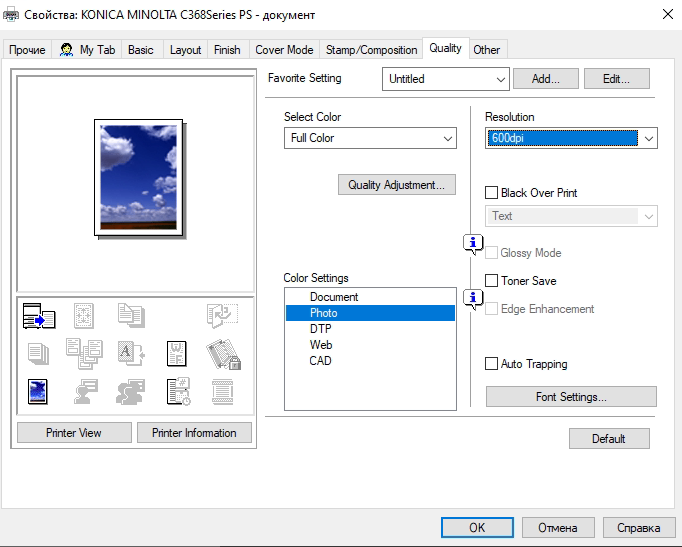This screenshot has width=682, height=547.
Task: Switch to the Stamp/Composition tab
Action: coord(371,50)
